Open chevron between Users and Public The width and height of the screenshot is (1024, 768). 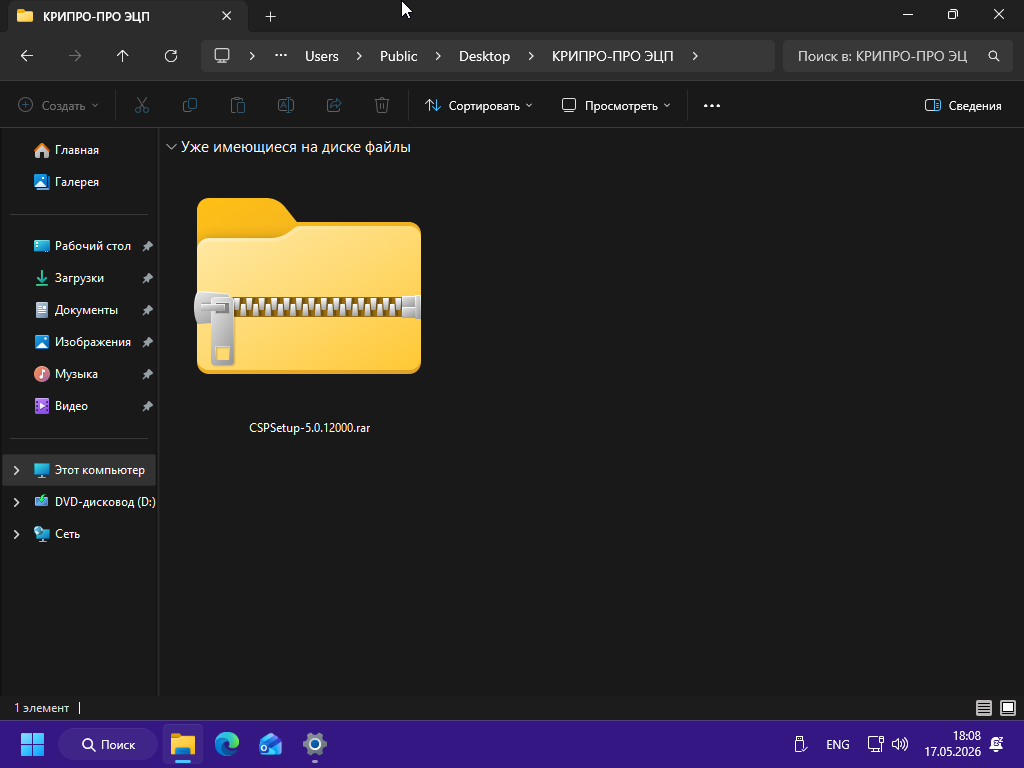pos(359,56)
